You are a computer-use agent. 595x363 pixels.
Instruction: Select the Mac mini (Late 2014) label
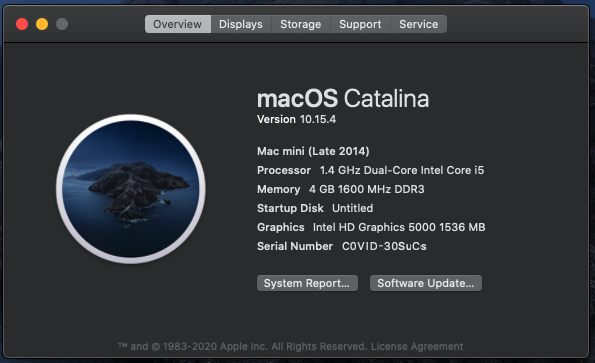coord(313,151)
